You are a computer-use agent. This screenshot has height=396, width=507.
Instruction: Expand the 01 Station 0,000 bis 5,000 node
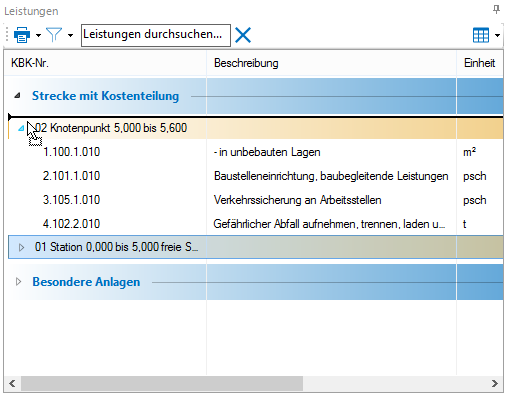pyautogui.click(x=21, y=247)
